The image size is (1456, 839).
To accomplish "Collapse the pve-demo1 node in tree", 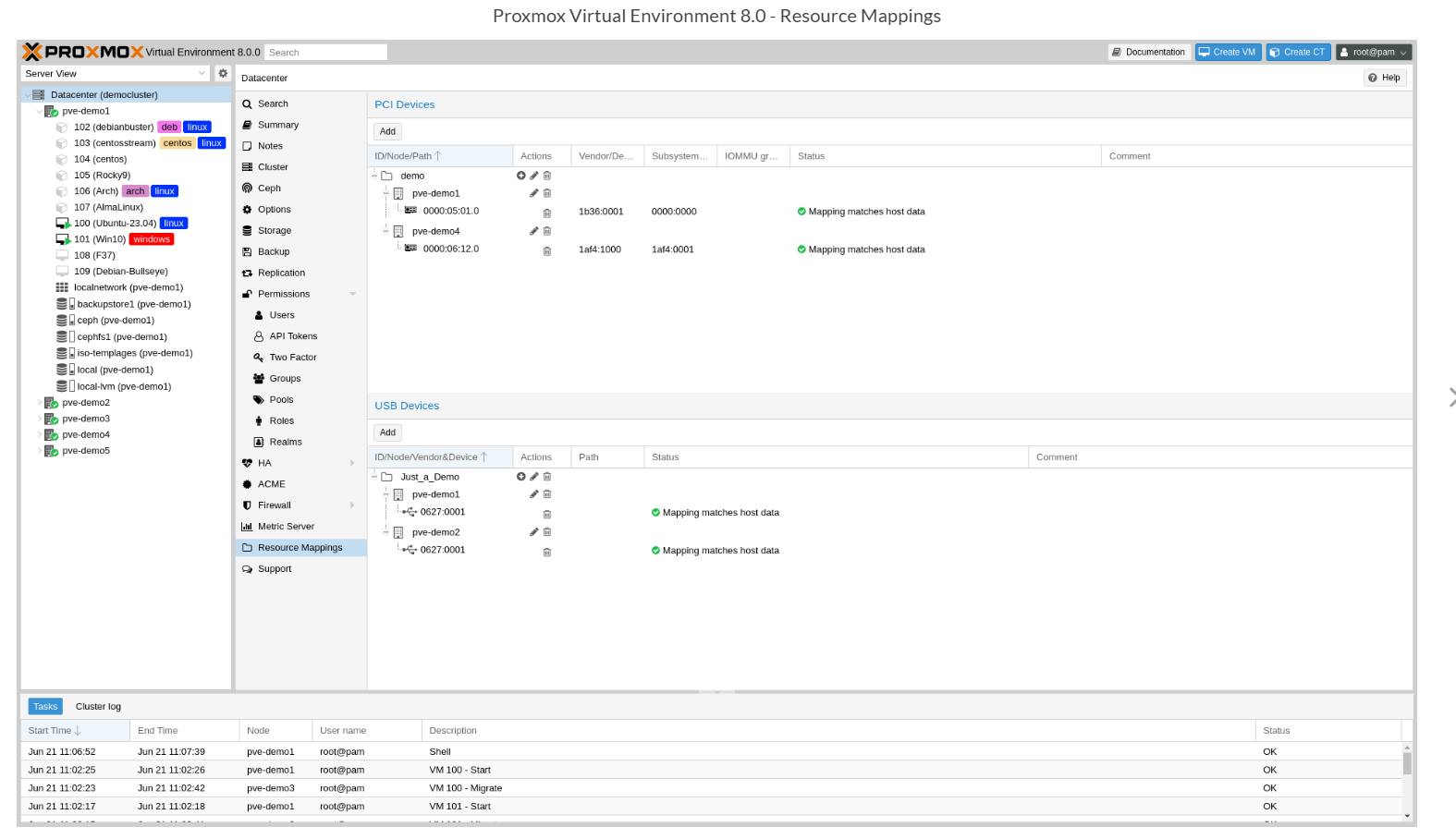I will coord(39,111).
